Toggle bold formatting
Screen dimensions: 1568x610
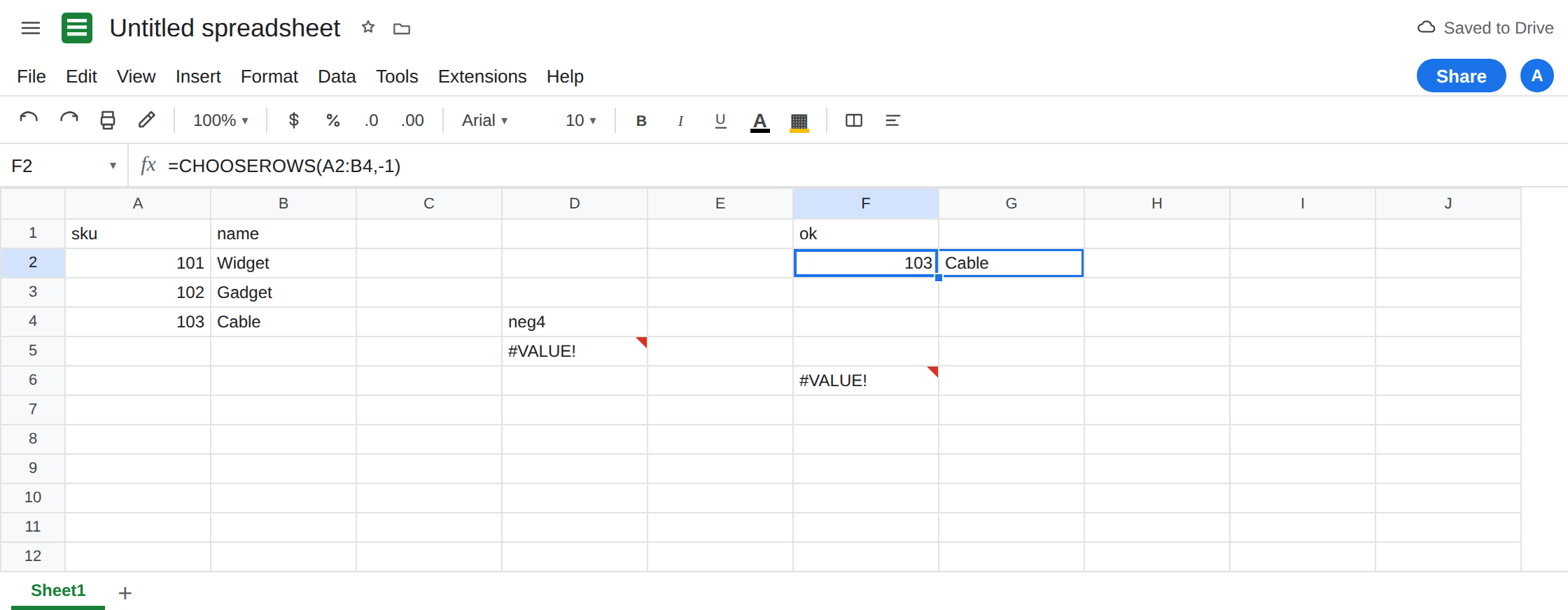(641, 120)
